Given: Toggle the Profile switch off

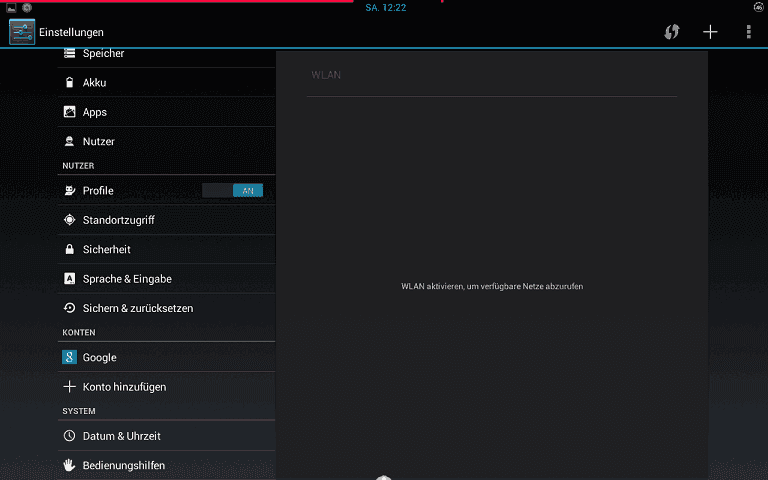Looking at the screenshot, I should [x=233, y=191].
